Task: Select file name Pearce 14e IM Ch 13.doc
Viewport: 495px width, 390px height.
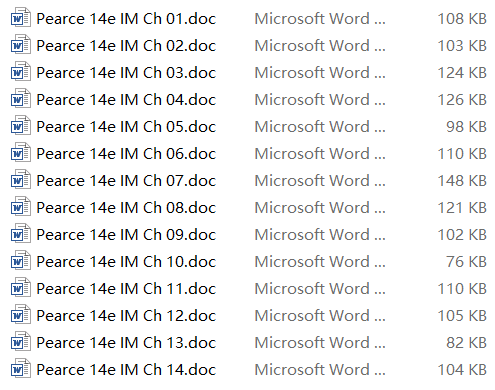Action: coord(126,343)
